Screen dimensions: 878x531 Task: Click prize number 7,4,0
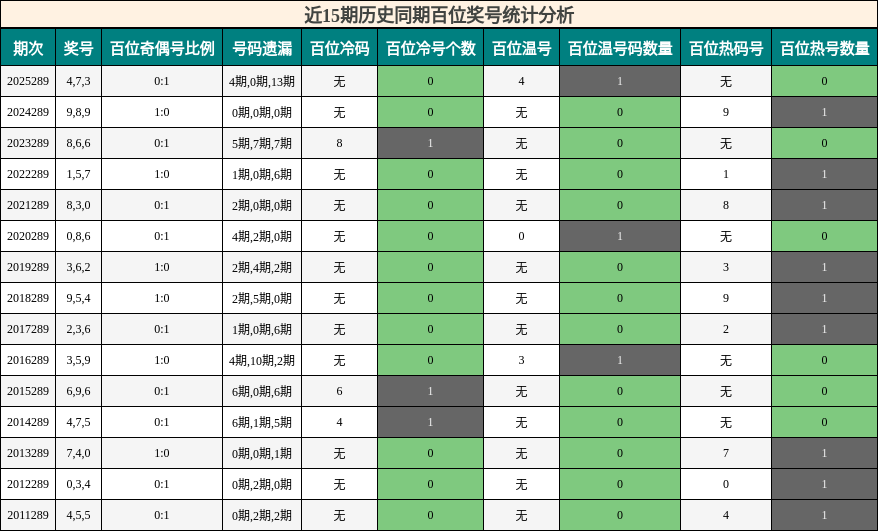pyautogui.click(x=78, y=453)
